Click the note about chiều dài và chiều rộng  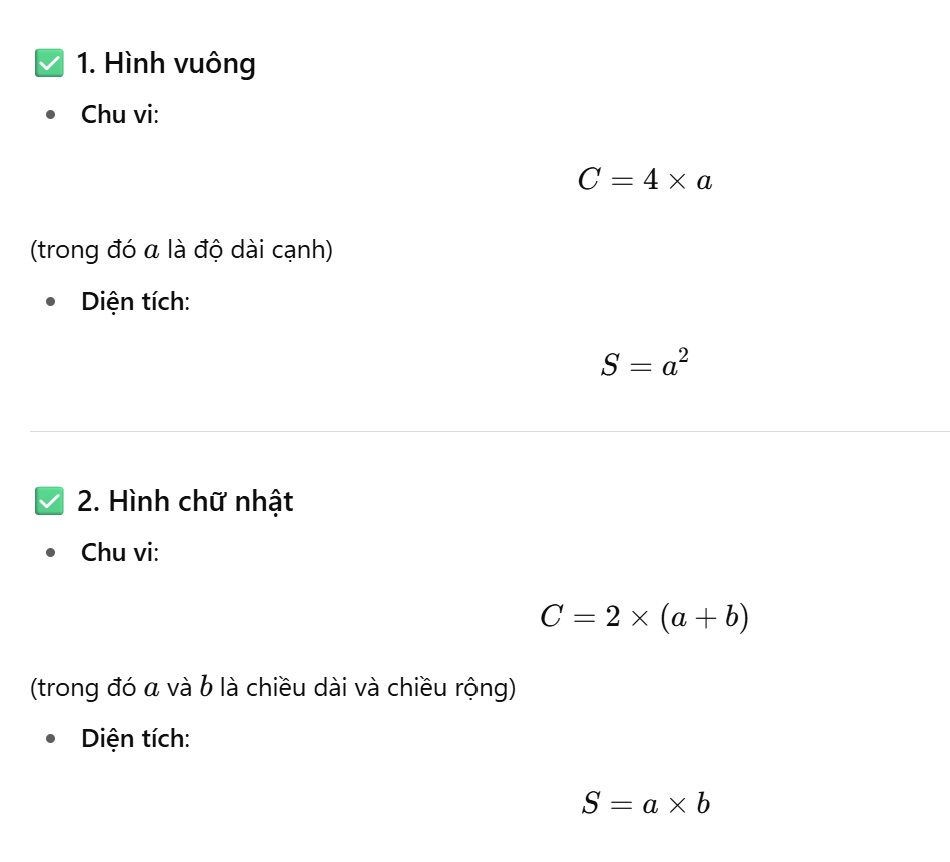click(x=273, y=688)
